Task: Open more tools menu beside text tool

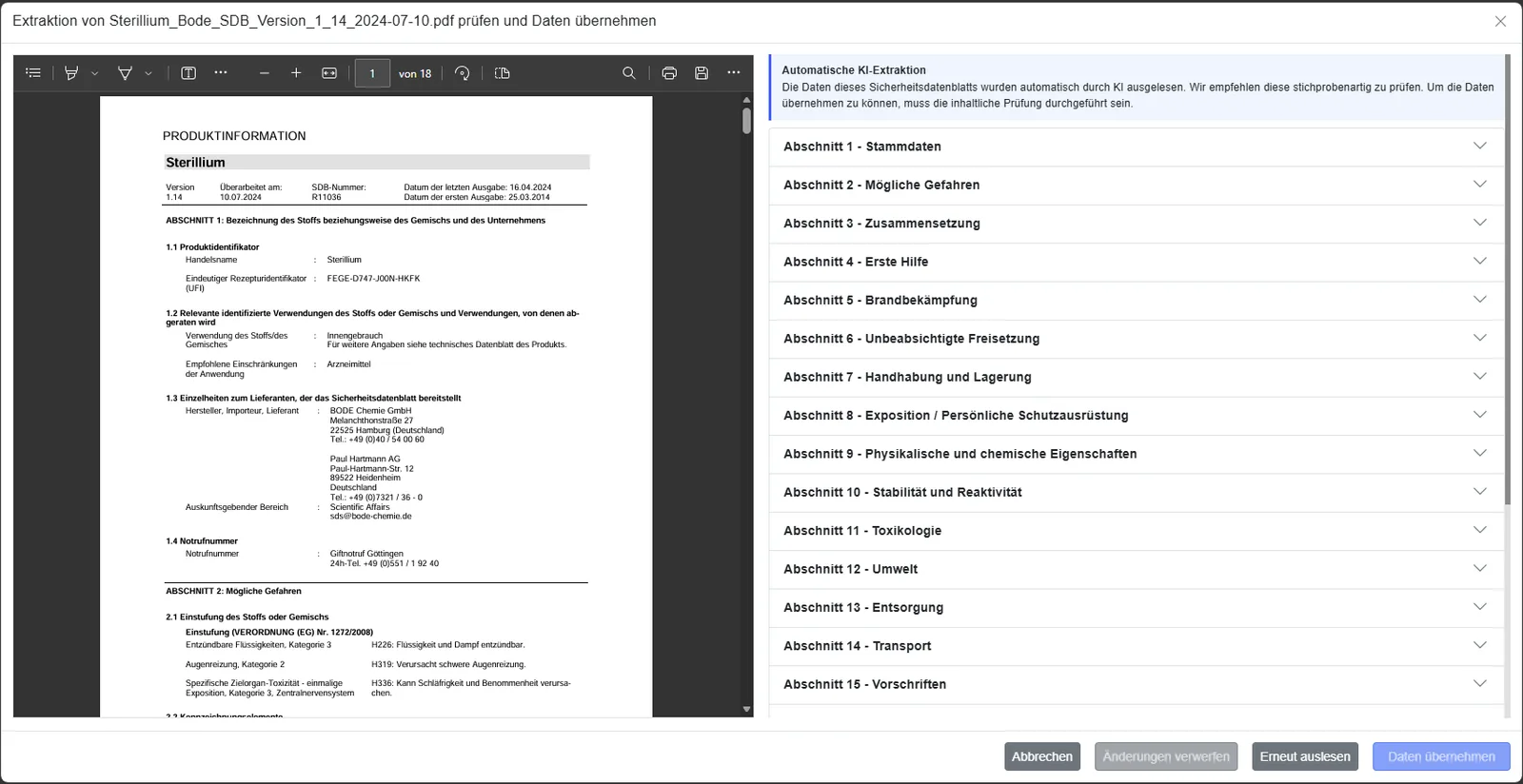Action: pyautogui.click(x=221, y=73)
